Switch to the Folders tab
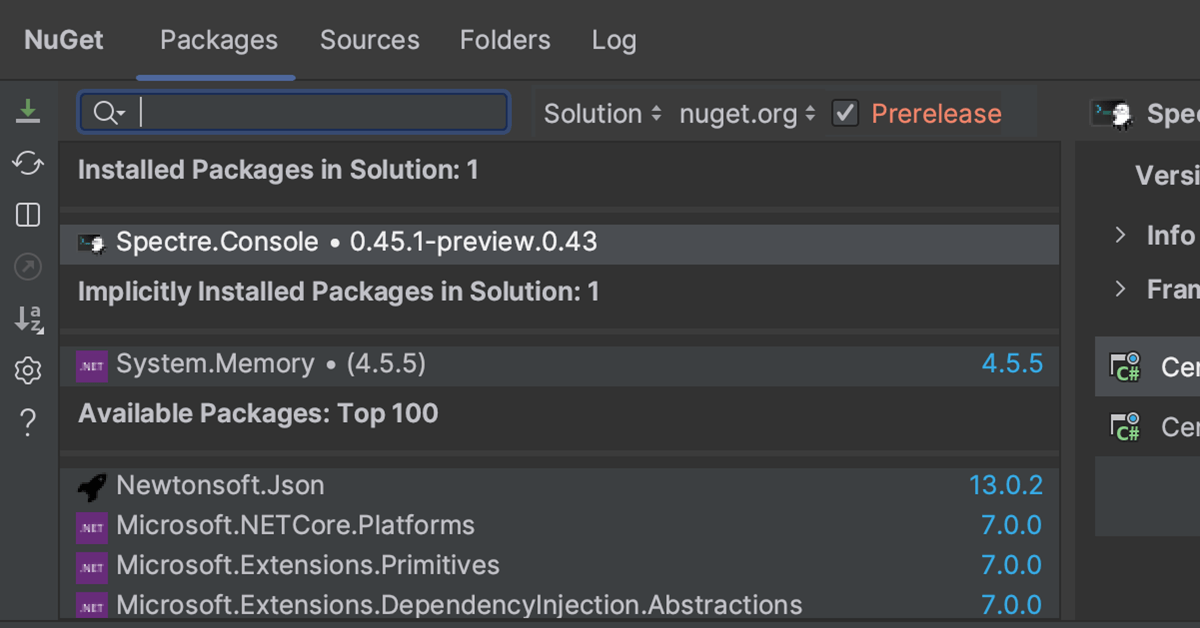The image size is (1200, 628). 505,40
